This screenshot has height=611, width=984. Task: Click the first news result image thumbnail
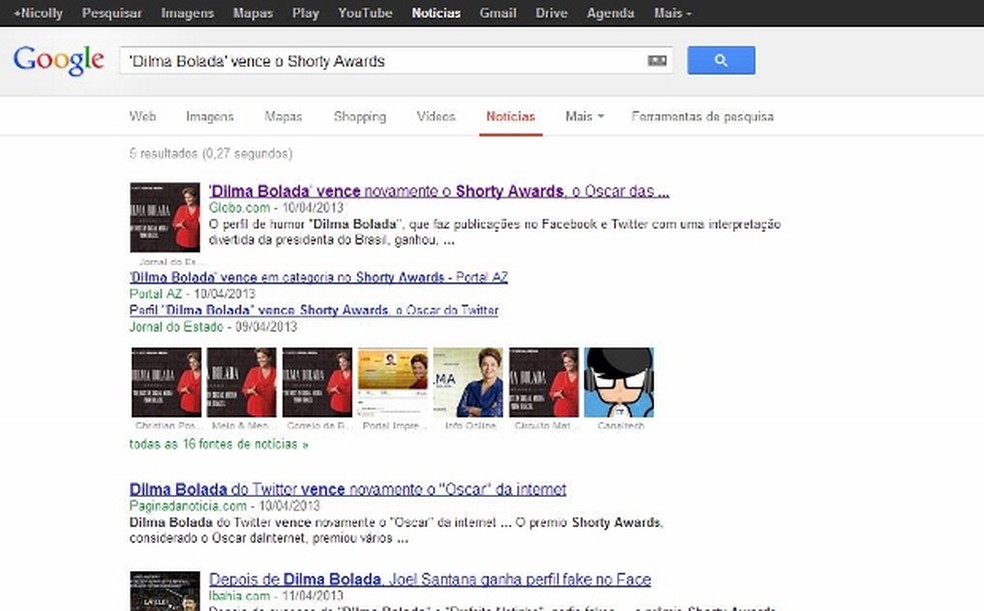[x=164, y=217]
